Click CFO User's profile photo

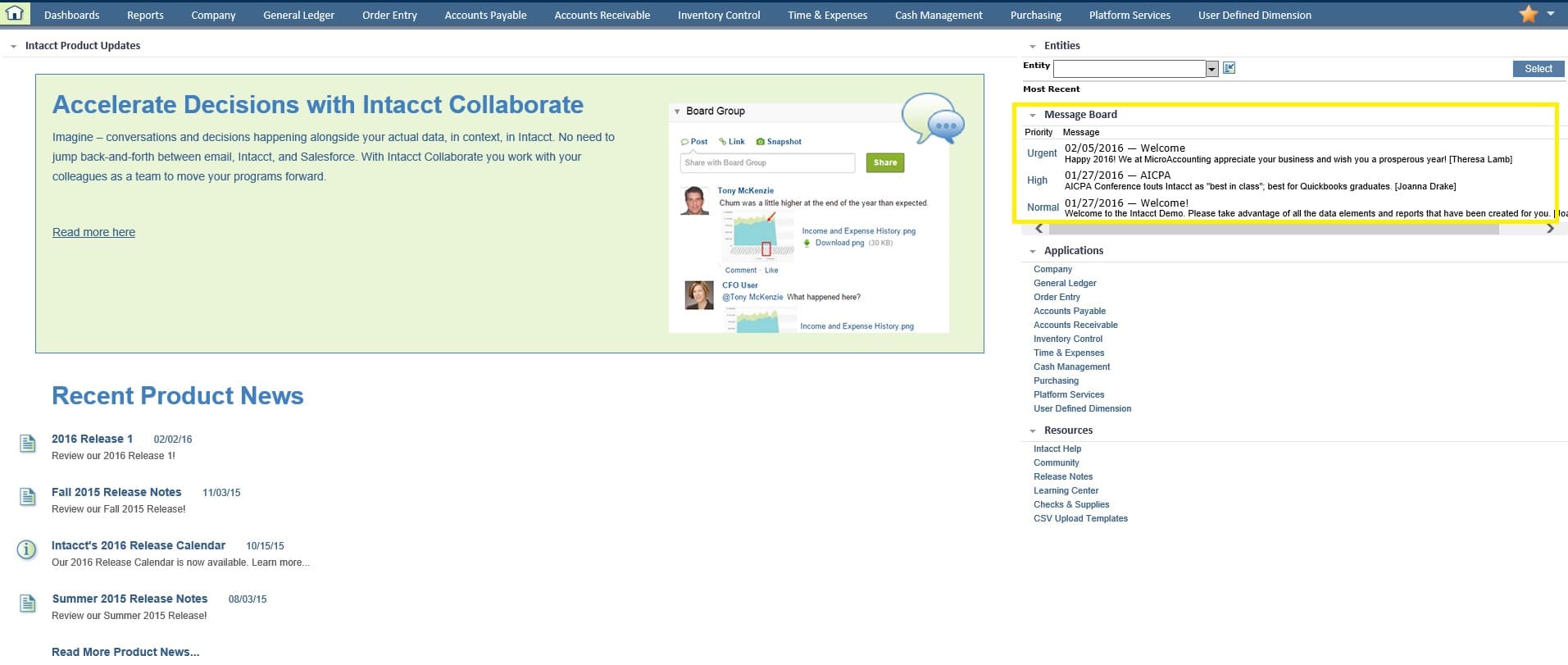[699, 295]
